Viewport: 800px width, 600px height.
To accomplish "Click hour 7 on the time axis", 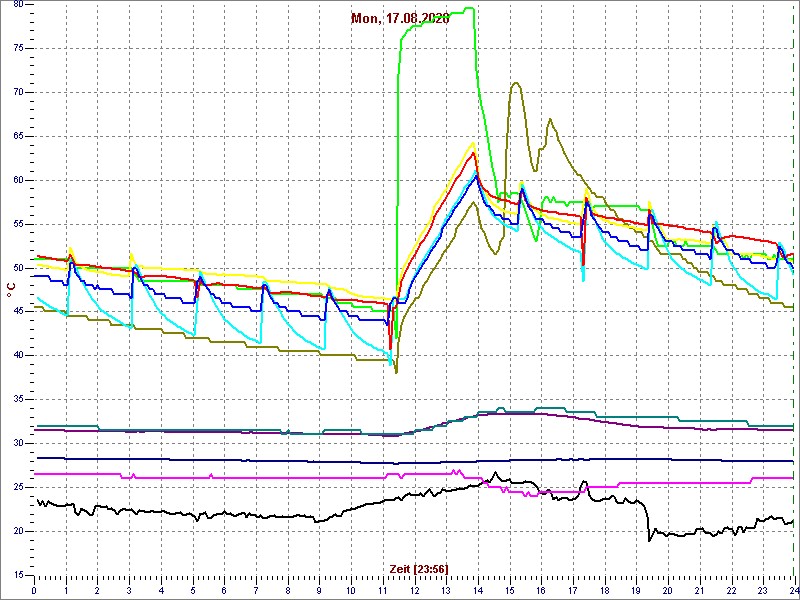I will click(256, 590).
